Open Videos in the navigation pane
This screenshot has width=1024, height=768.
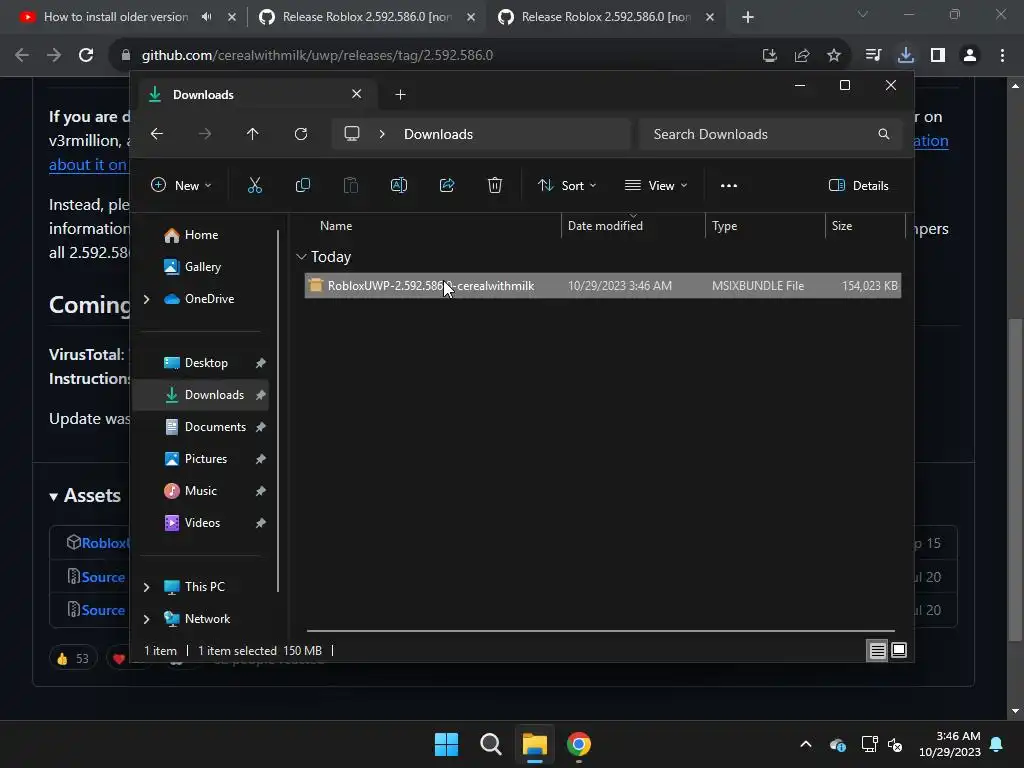pyautogui.click(x=204, y=523)
